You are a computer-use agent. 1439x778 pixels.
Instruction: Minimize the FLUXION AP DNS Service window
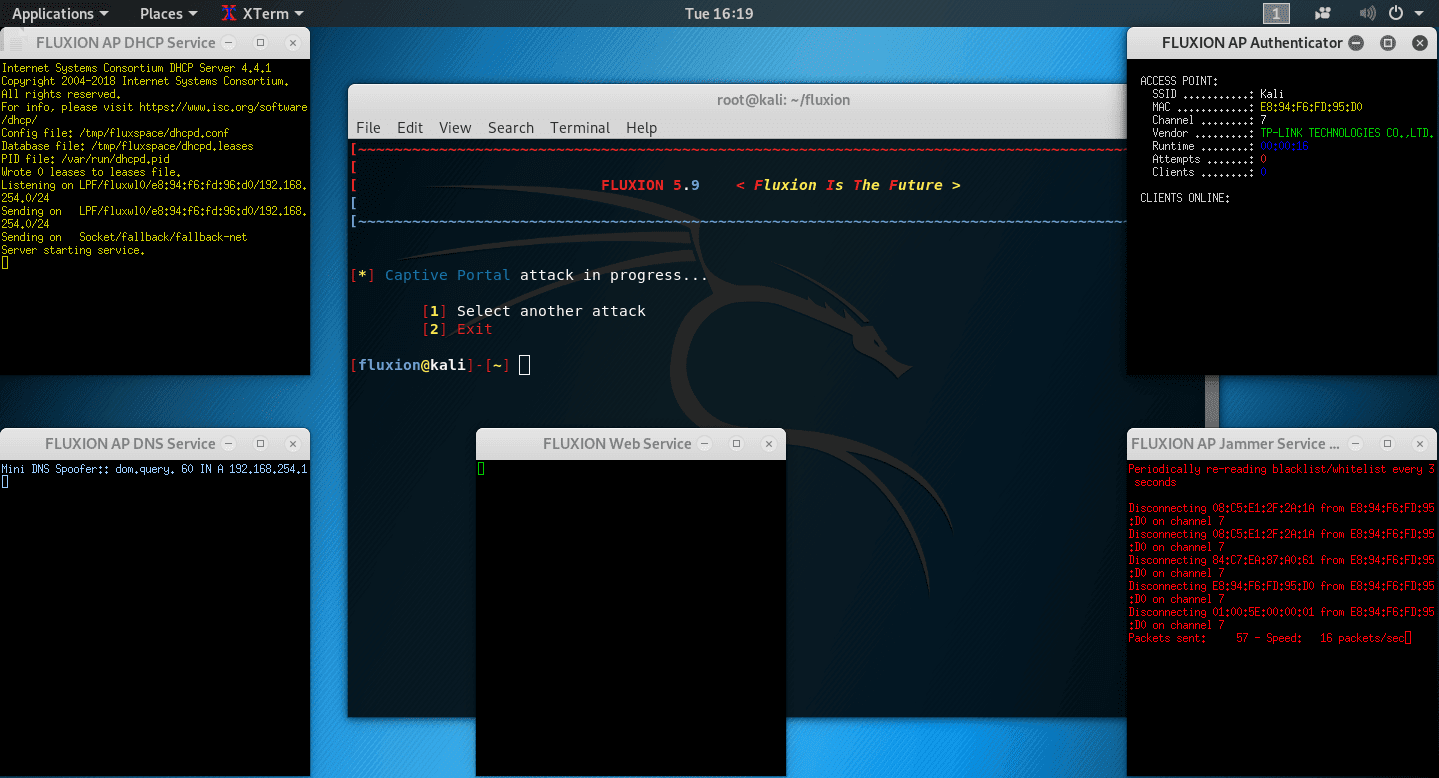point(229,443)
